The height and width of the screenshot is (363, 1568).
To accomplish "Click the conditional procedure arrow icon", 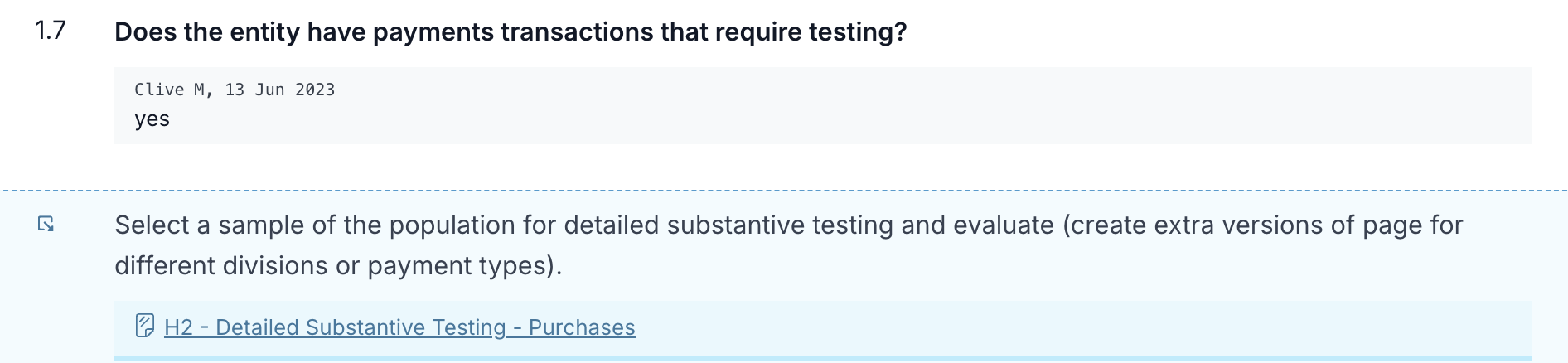I will 46,224.
